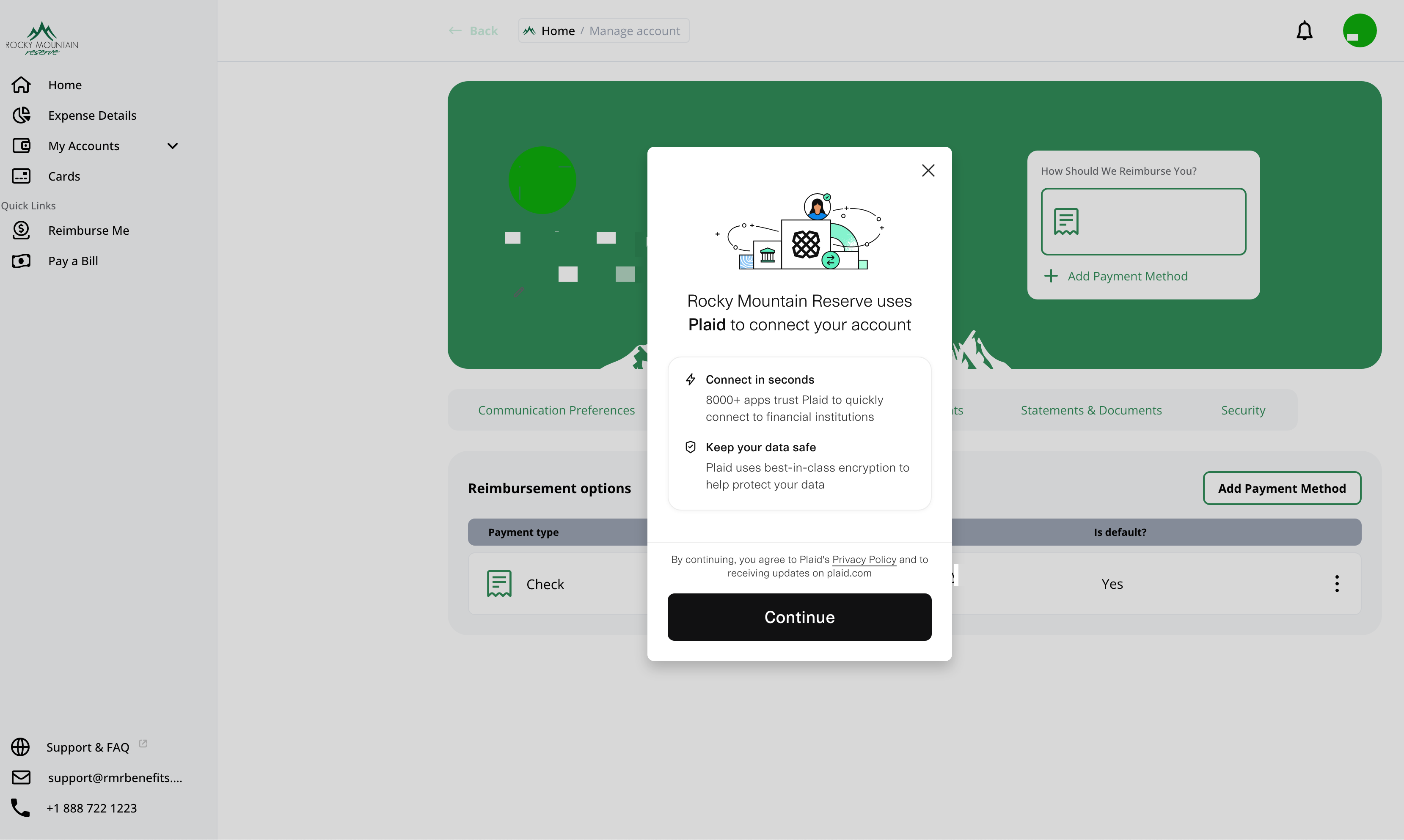Image resolution: width=1404 pixels, height=840 pixels.
Task: Click the phone icon in sidebar
Action: 20,808
